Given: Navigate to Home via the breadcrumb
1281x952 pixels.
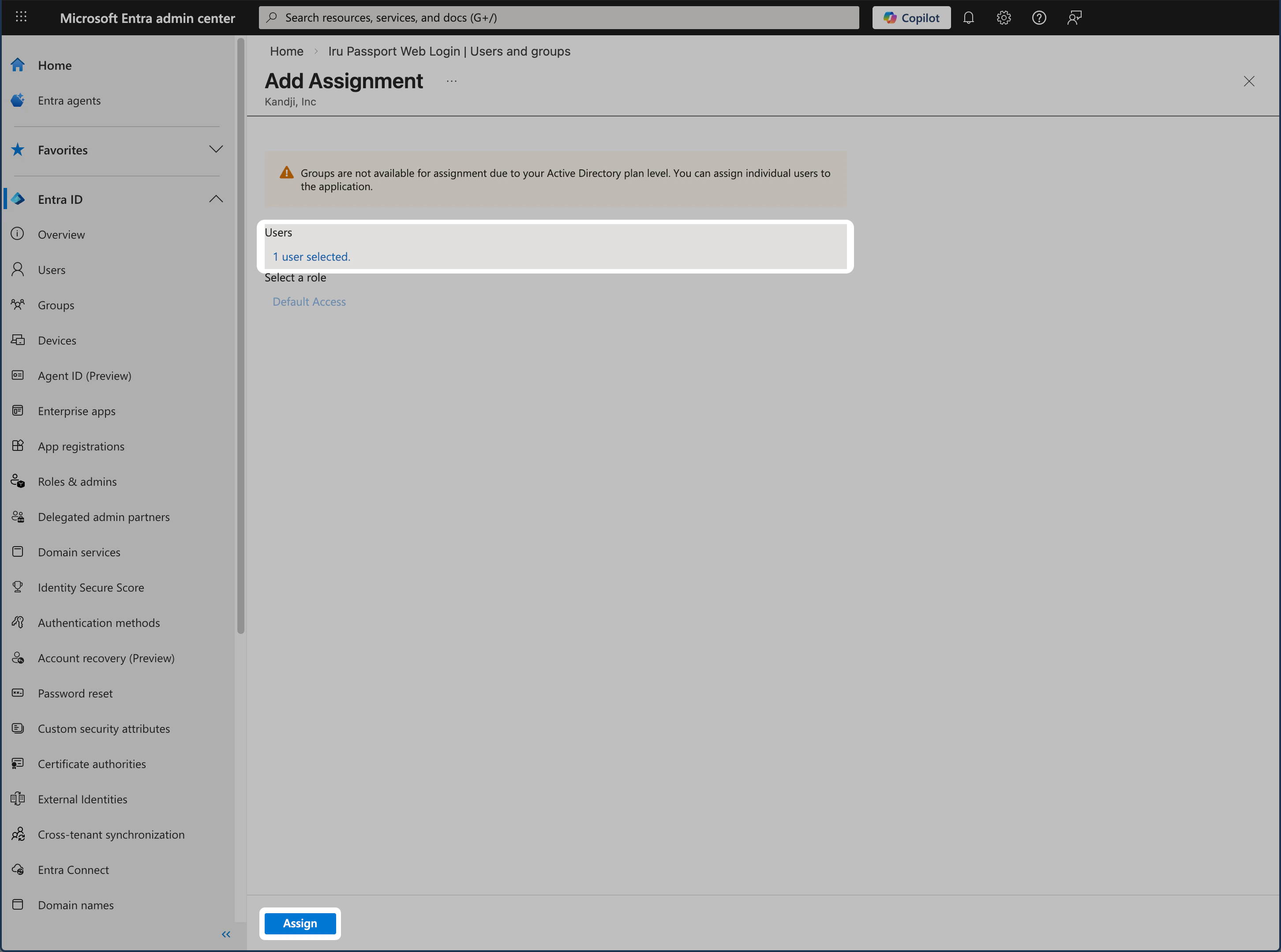Looking at the screenshot, I should pyautogui.click(x=286, y=51).
